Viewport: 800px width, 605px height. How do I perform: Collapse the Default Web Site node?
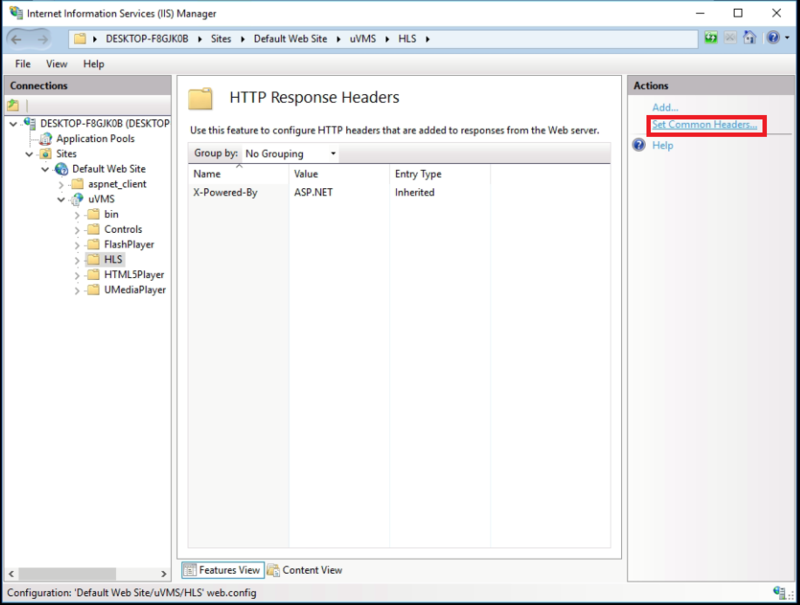(45, 169)
